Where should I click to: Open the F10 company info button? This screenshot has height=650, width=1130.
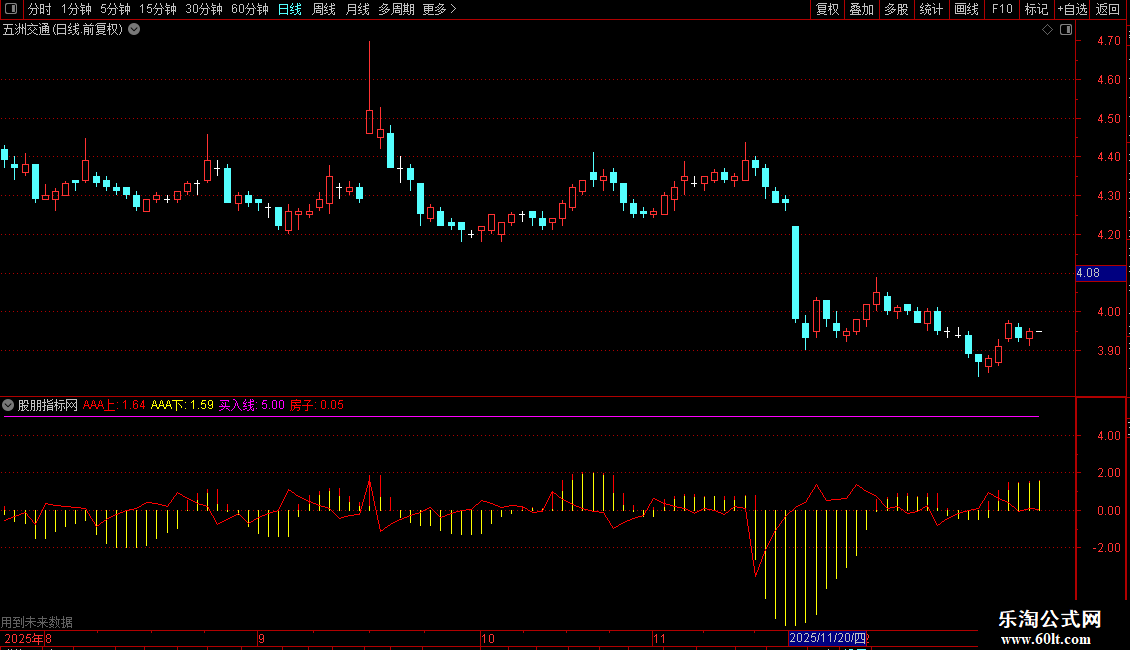click(1002, 9)
